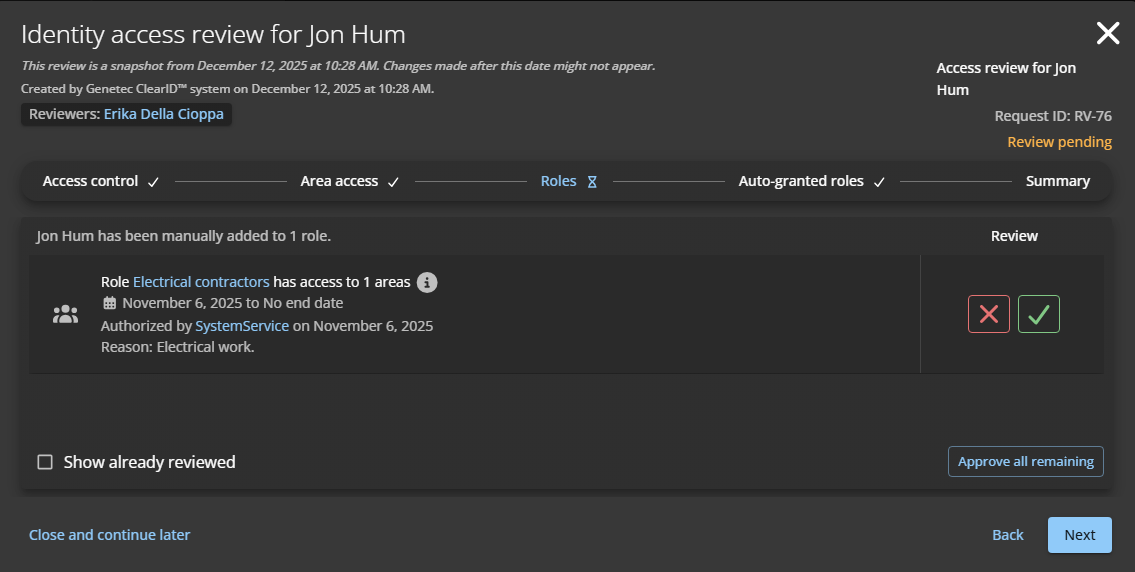This screenshot has height=572, width=1135.
Task: Go to the Access control step
Action: (90, 181)
